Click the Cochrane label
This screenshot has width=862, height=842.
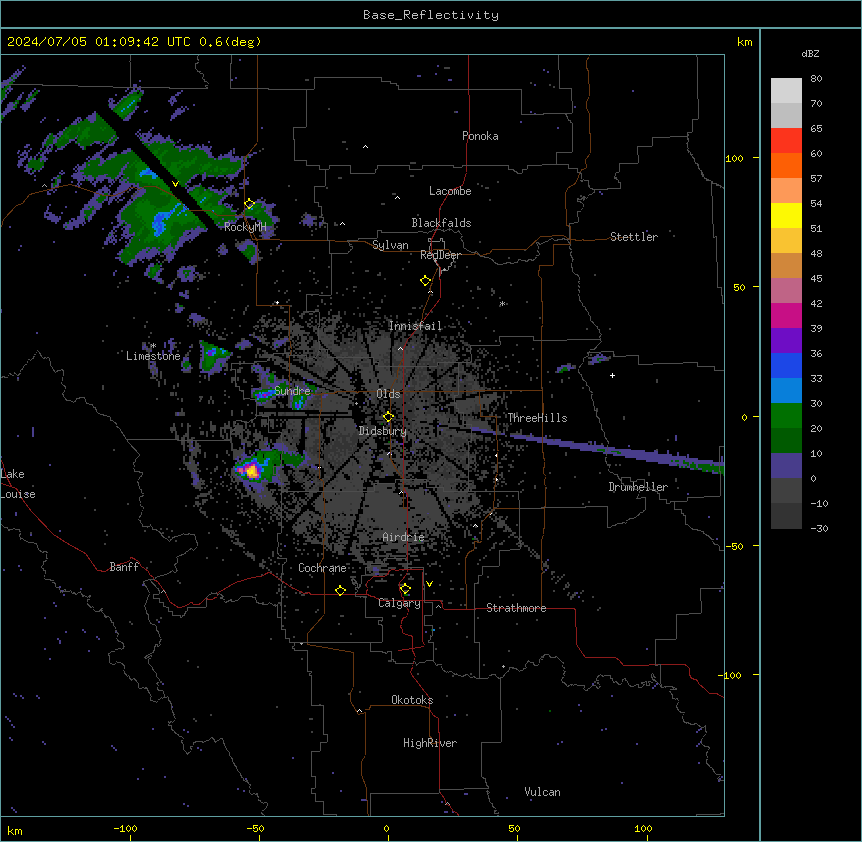coord(322,568)
